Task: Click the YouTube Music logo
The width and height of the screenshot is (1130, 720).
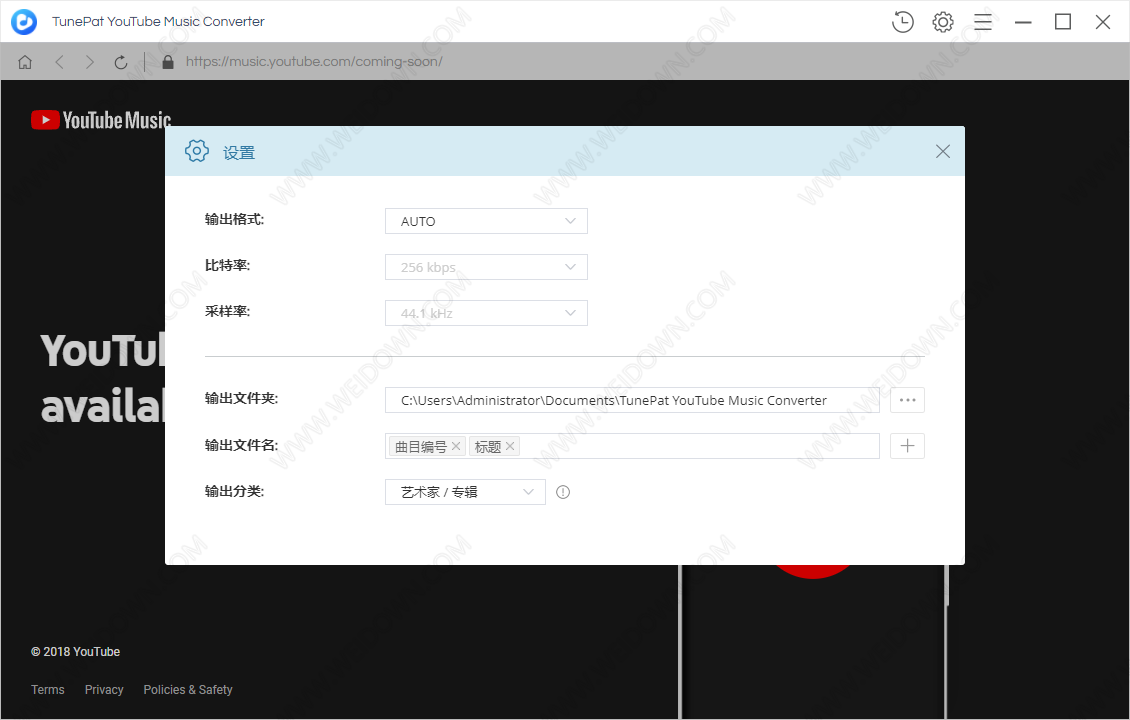Action: (101, 120)
